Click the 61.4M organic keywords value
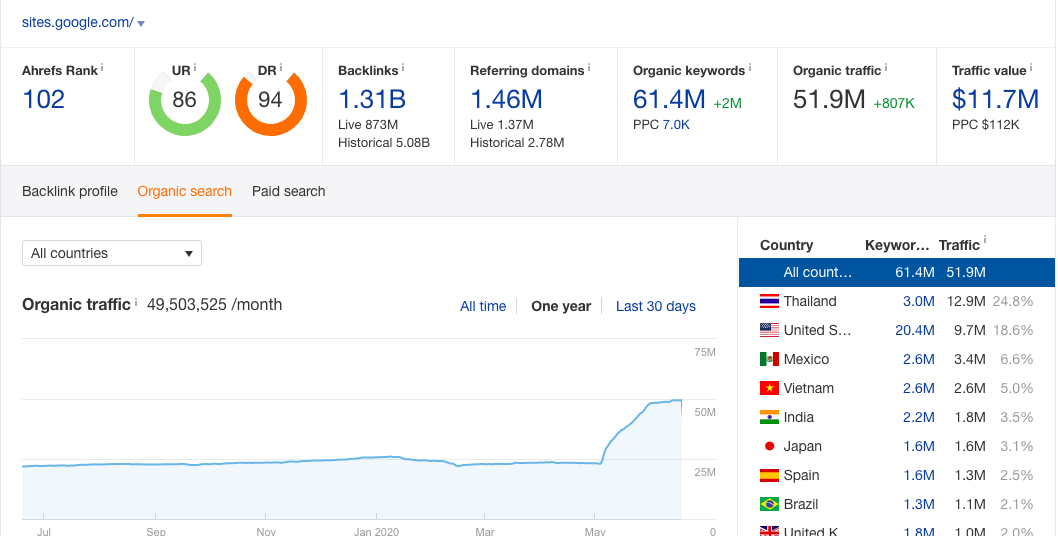The width and height of the screenshot is (1058, 536). (669, 100)
